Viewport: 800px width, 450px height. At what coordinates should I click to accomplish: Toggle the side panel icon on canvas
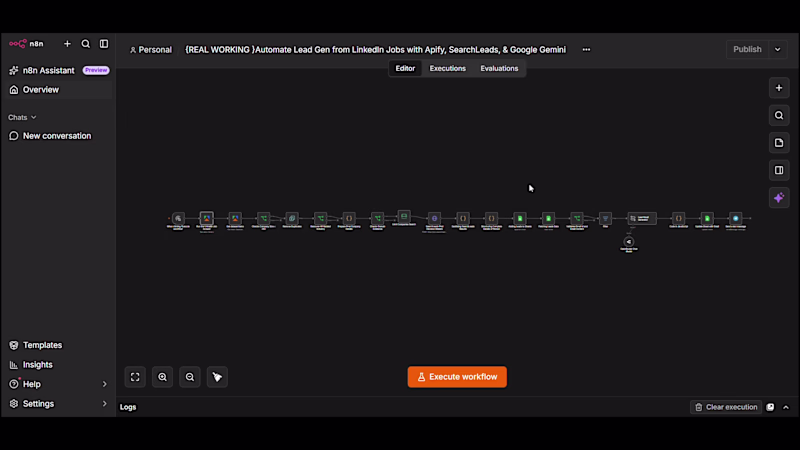tap(779, 170)
